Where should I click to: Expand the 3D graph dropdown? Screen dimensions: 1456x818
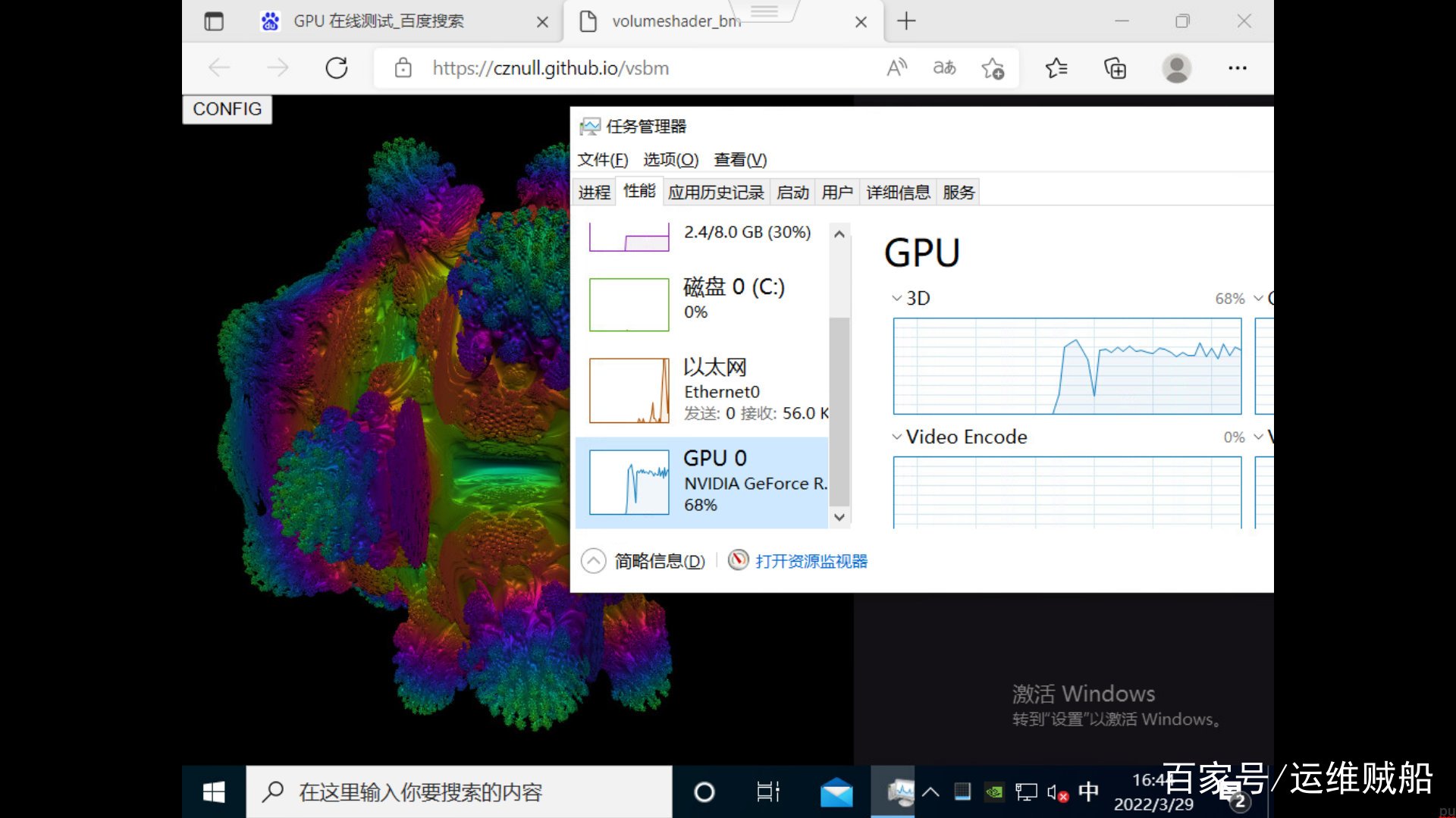(898, 298)
